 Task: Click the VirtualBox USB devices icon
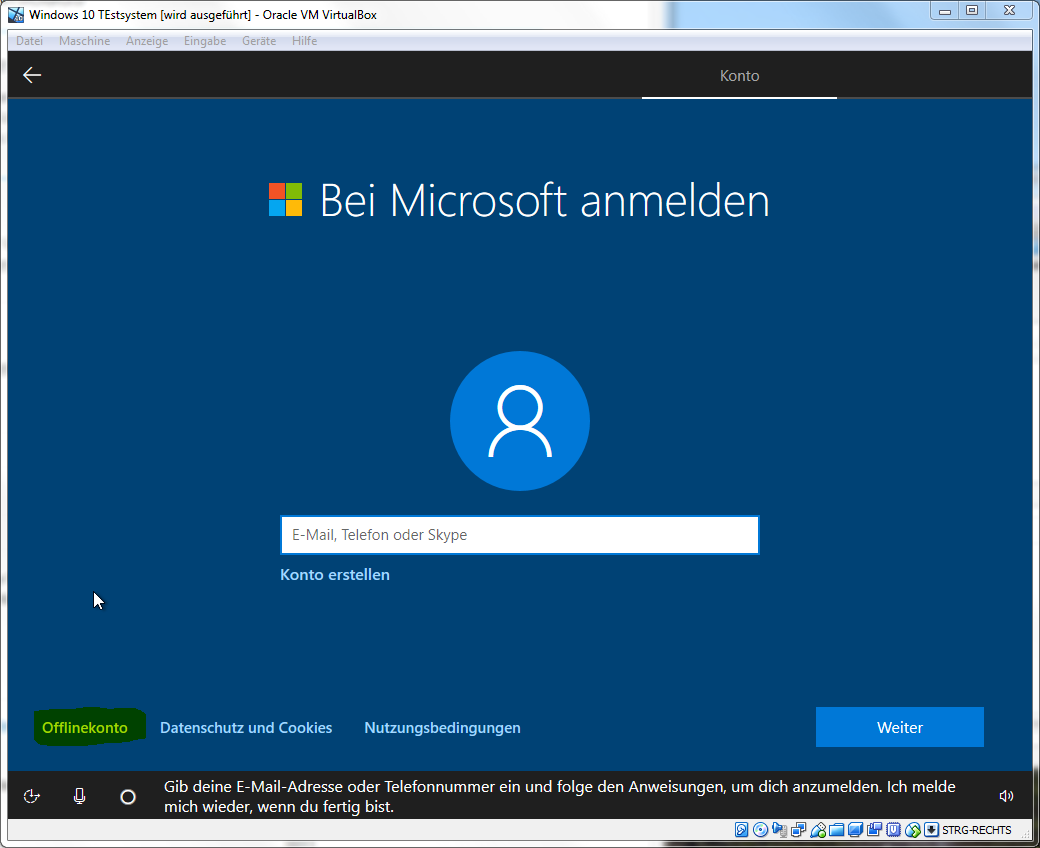(x=818, y=830)
